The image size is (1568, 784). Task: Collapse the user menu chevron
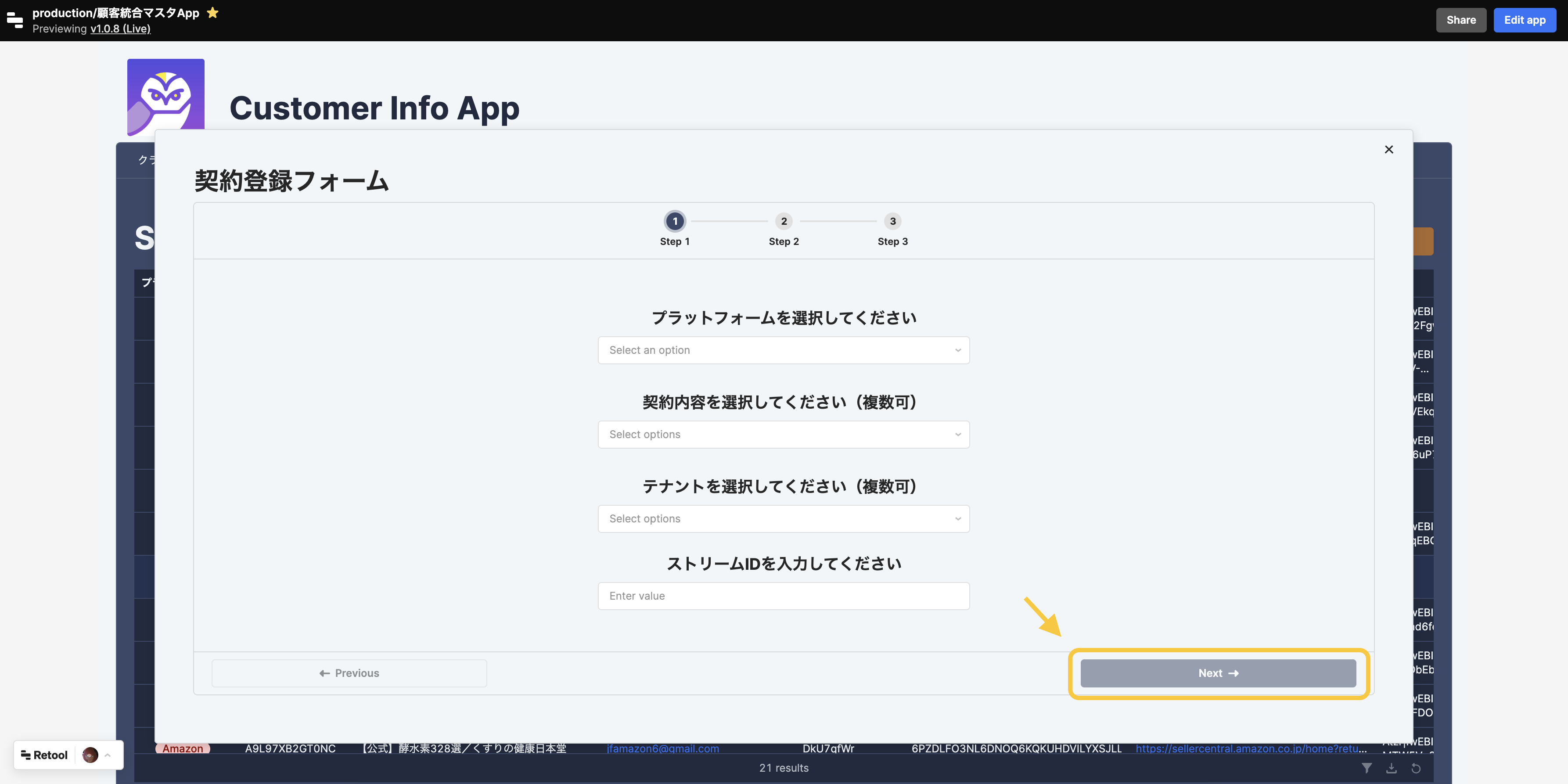pyautogui.click(x=108, y=755)
